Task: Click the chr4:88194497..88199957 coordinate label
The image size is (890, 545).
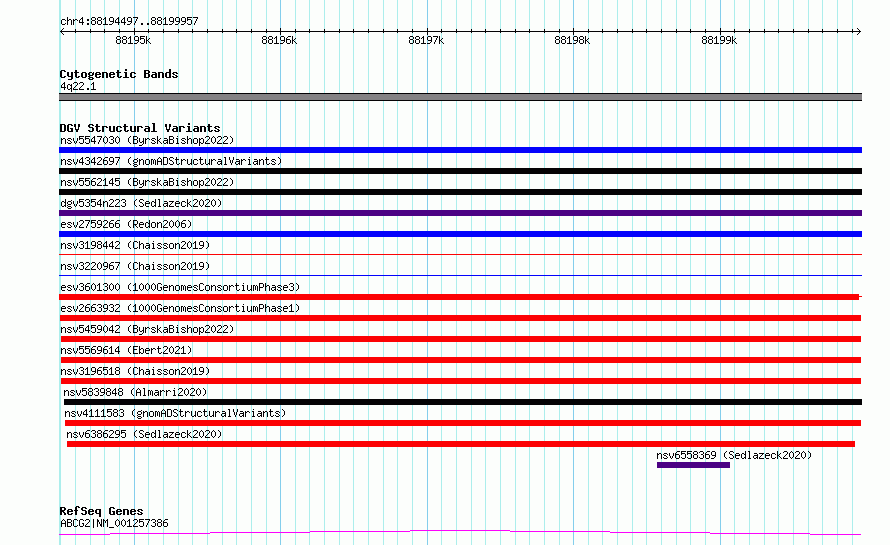Action: coord(129,21)
